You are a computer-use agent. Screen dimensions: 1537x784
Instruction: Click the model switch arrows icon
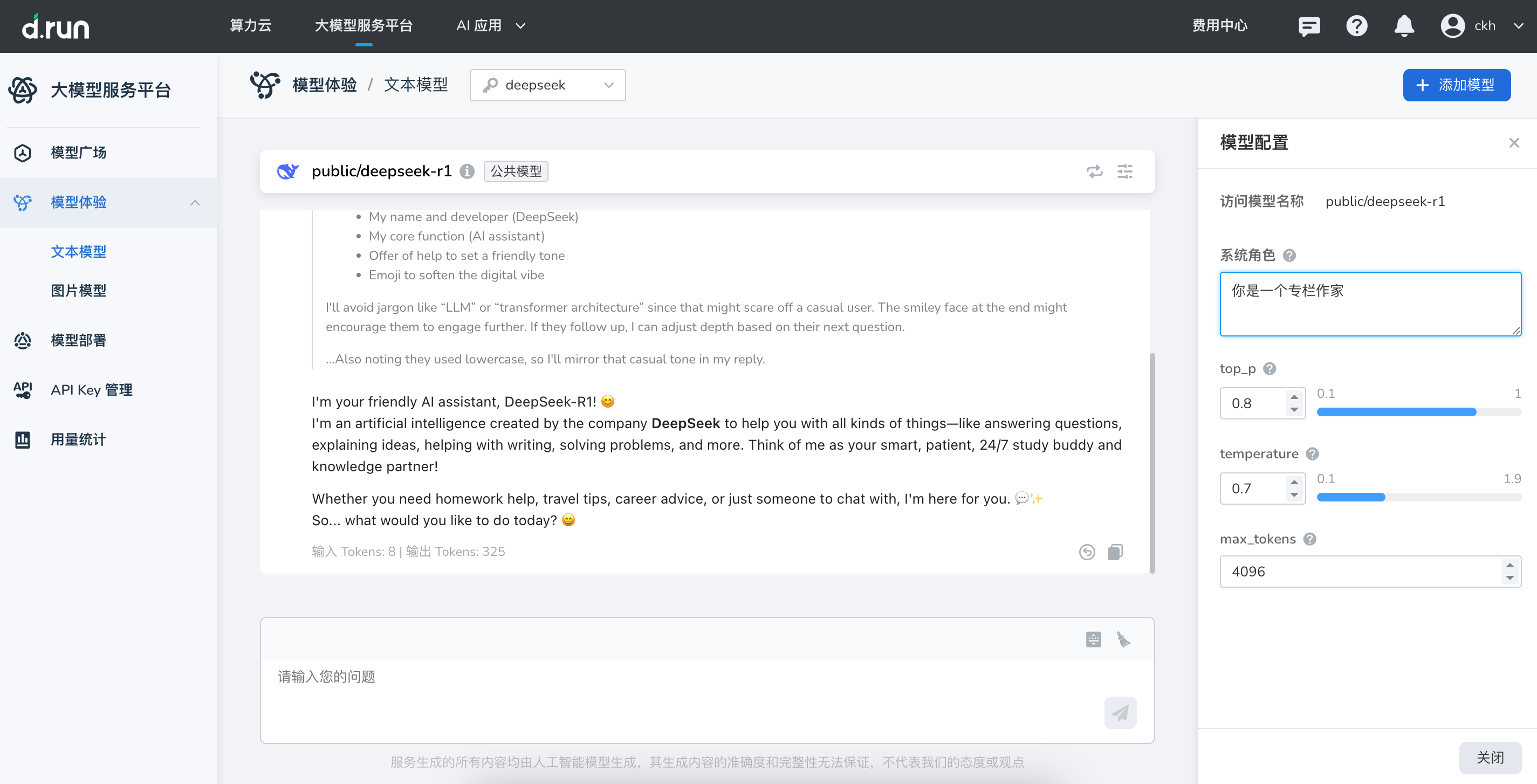click(x=1094, y=171)
